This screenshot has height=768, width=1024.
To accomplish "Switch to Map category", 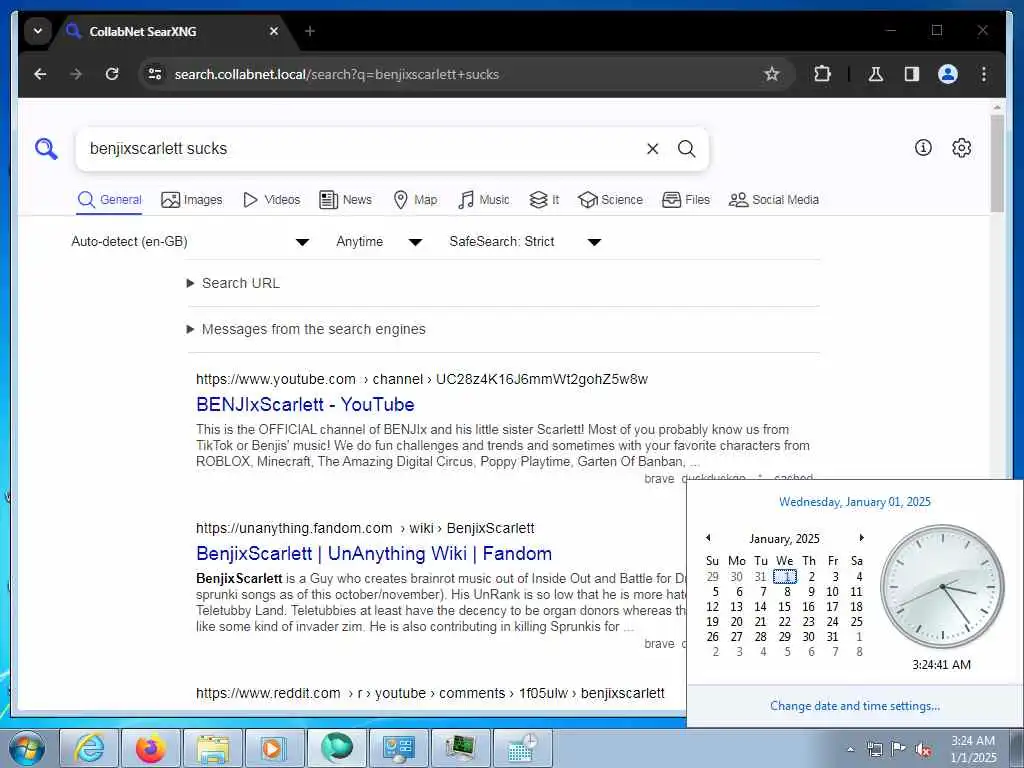I will click(415, 200).
